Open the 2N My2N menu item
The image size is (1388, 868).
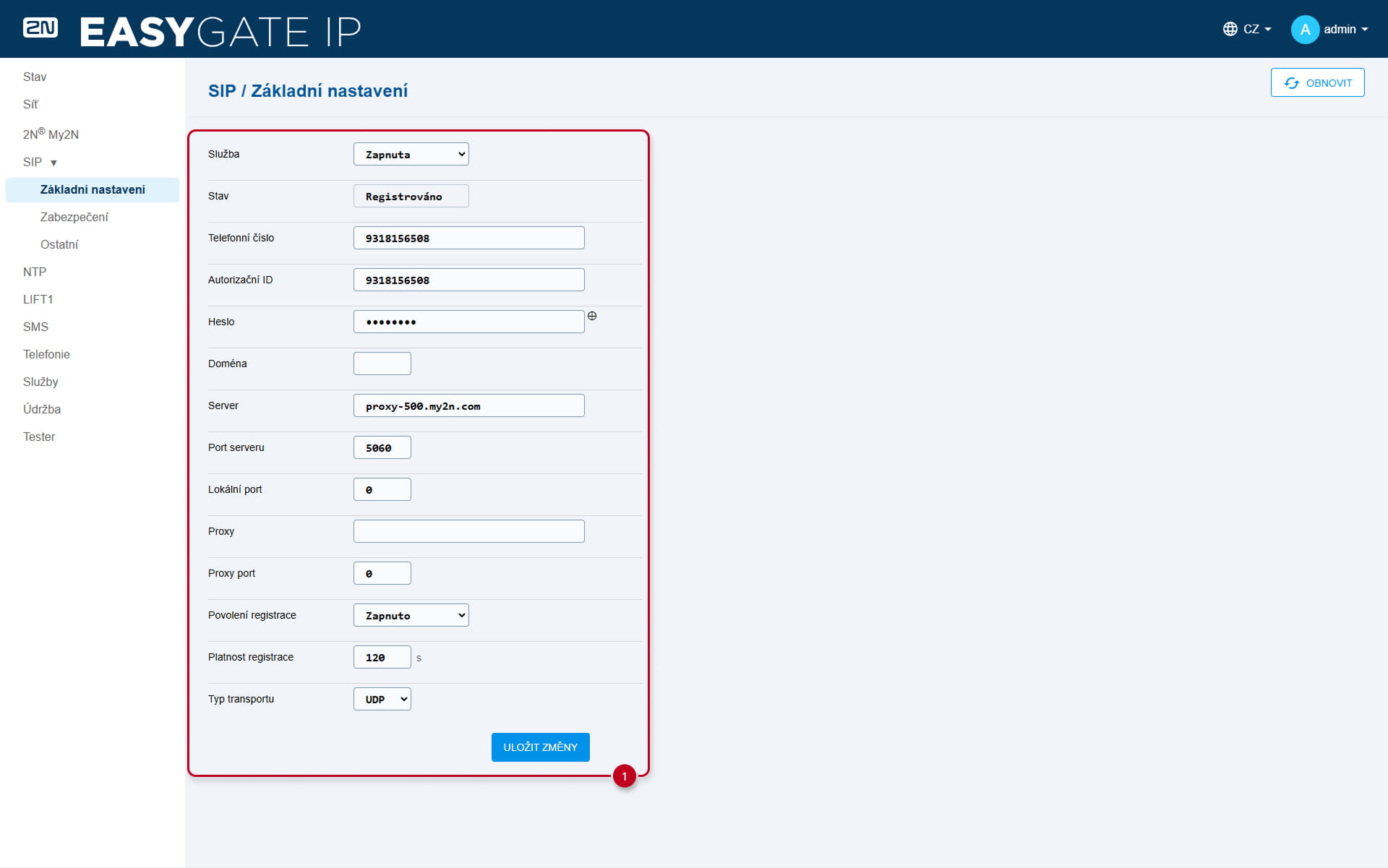pos(51,134)
